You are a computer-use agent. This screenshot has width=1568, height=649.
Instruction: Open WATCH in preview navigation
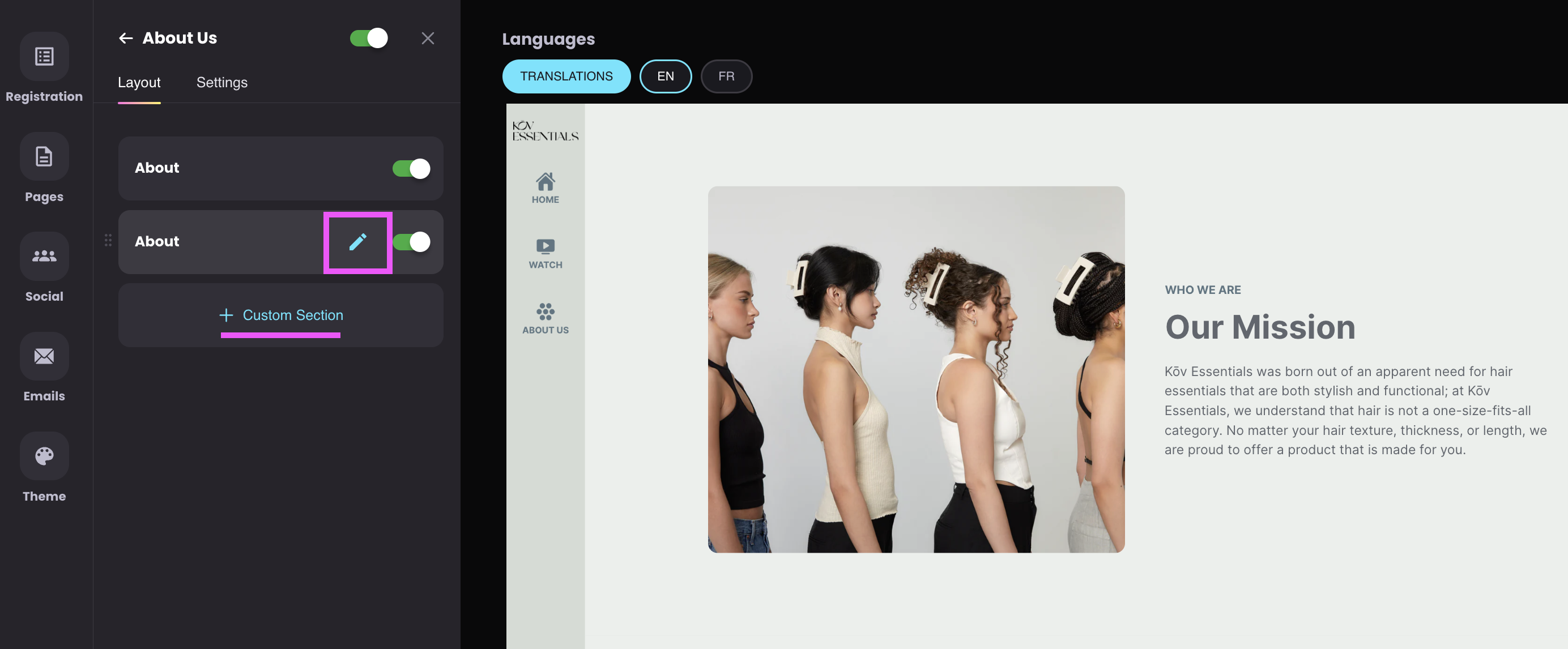545,254
